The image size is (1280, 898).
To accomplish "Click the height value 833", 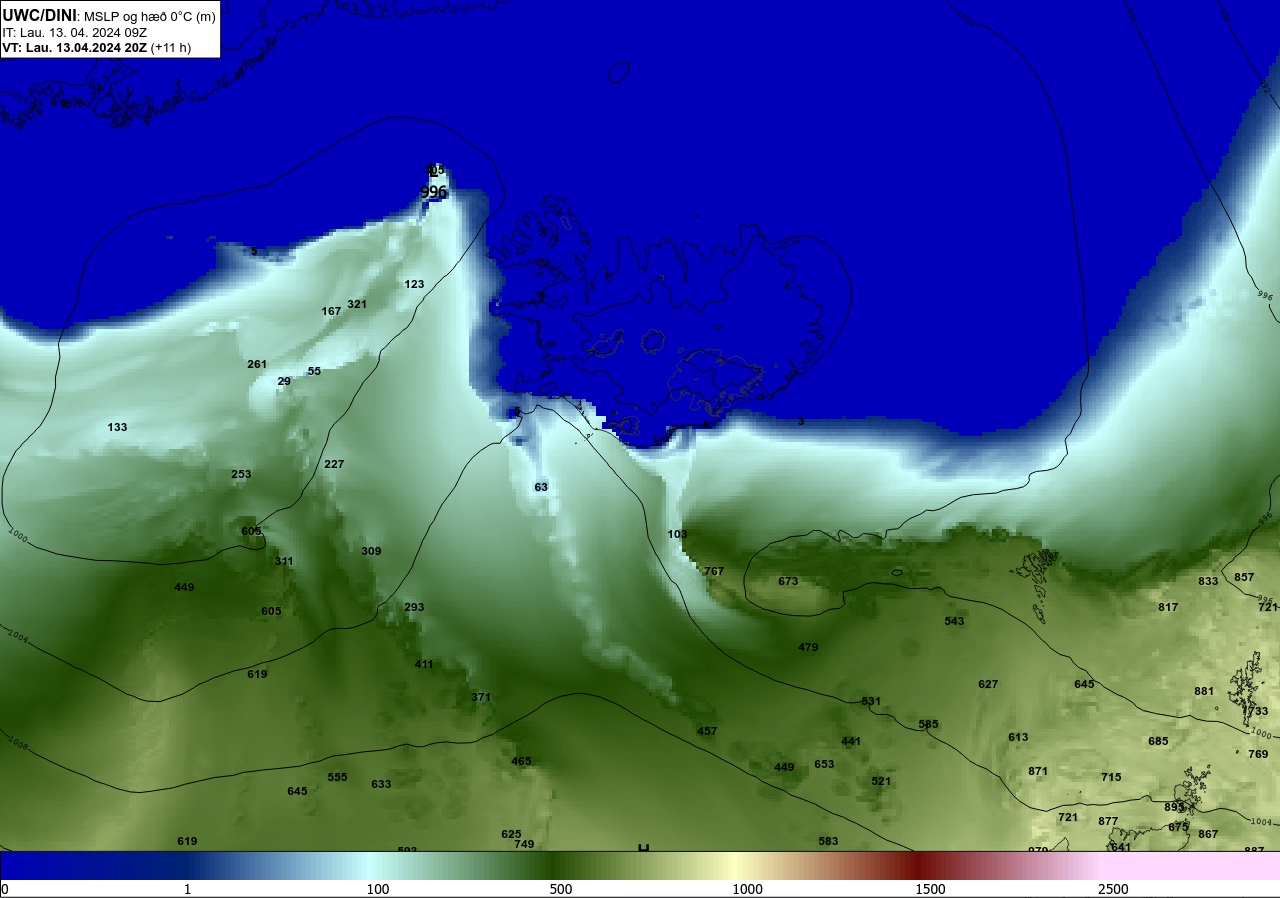I will (1208, 581).
